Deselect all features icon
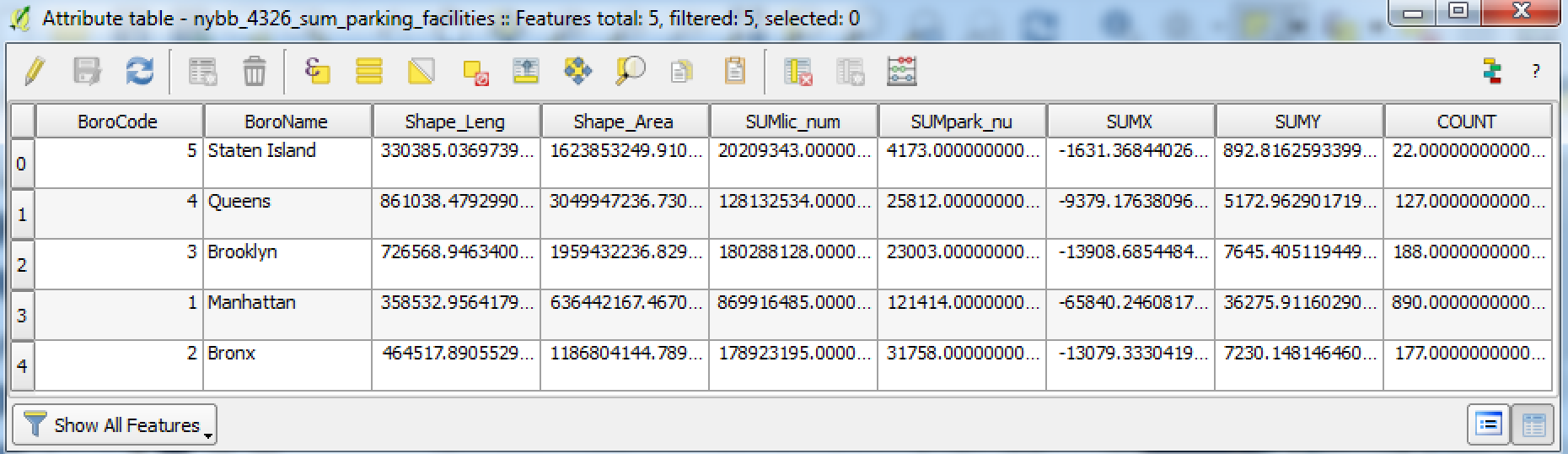This screenshot has width=1568, height=454. pyautogui.click(x=475, y=72)
